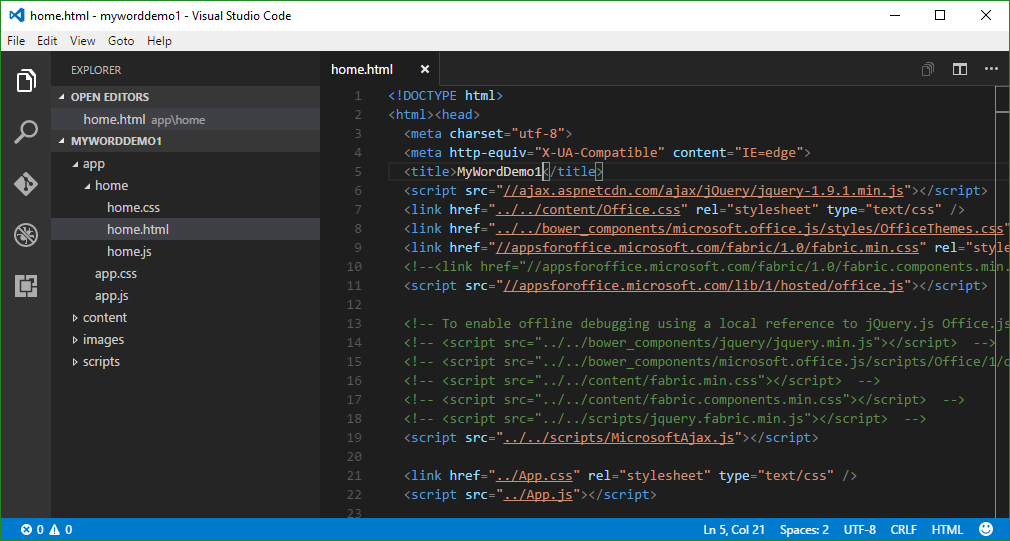Expand the images folder
This screenshot has height=541, width=1010.
103,340
